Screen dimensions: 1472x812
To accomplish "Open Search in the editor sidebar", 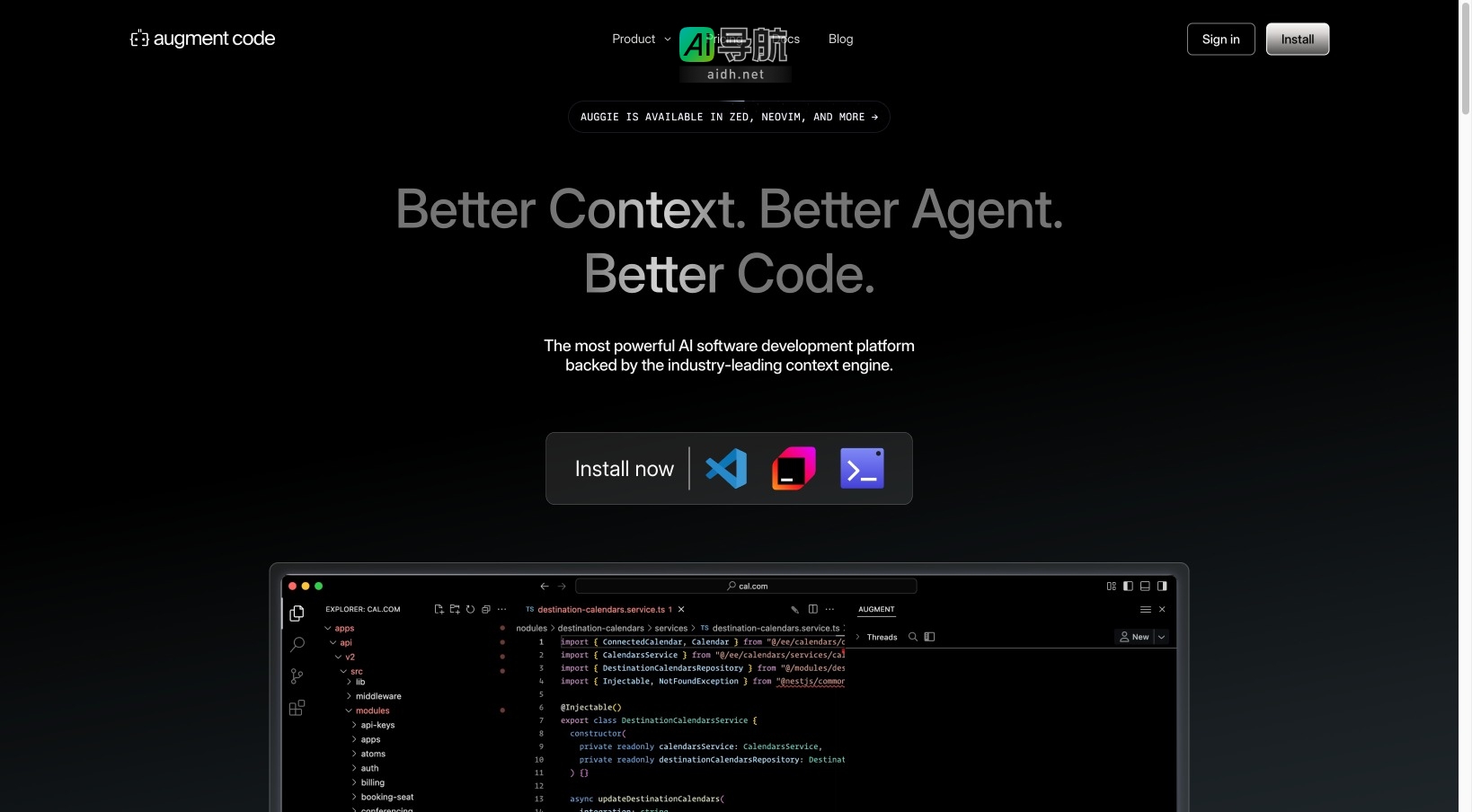I will [x=297, y=645].
